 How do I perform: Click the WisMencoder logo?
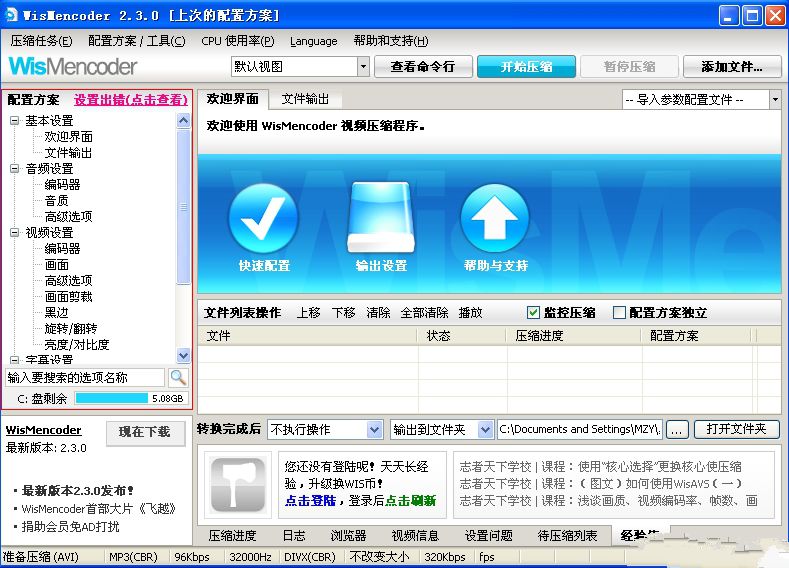coord(73,66)
